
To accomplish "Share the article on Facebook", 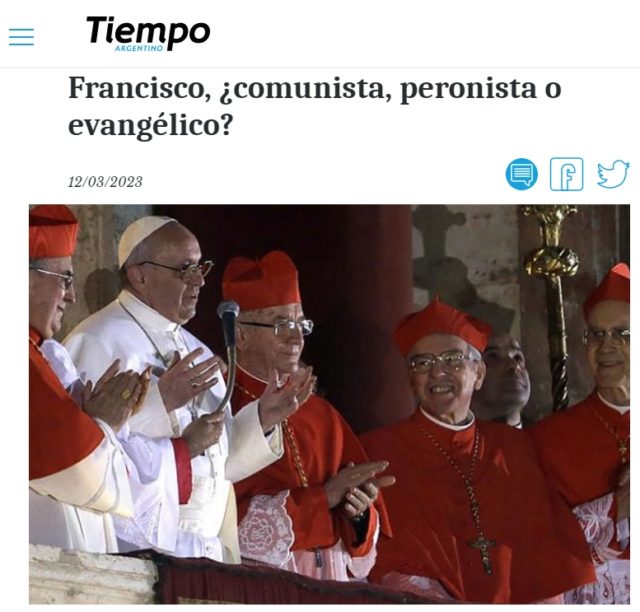I will (x=567, y=174).
